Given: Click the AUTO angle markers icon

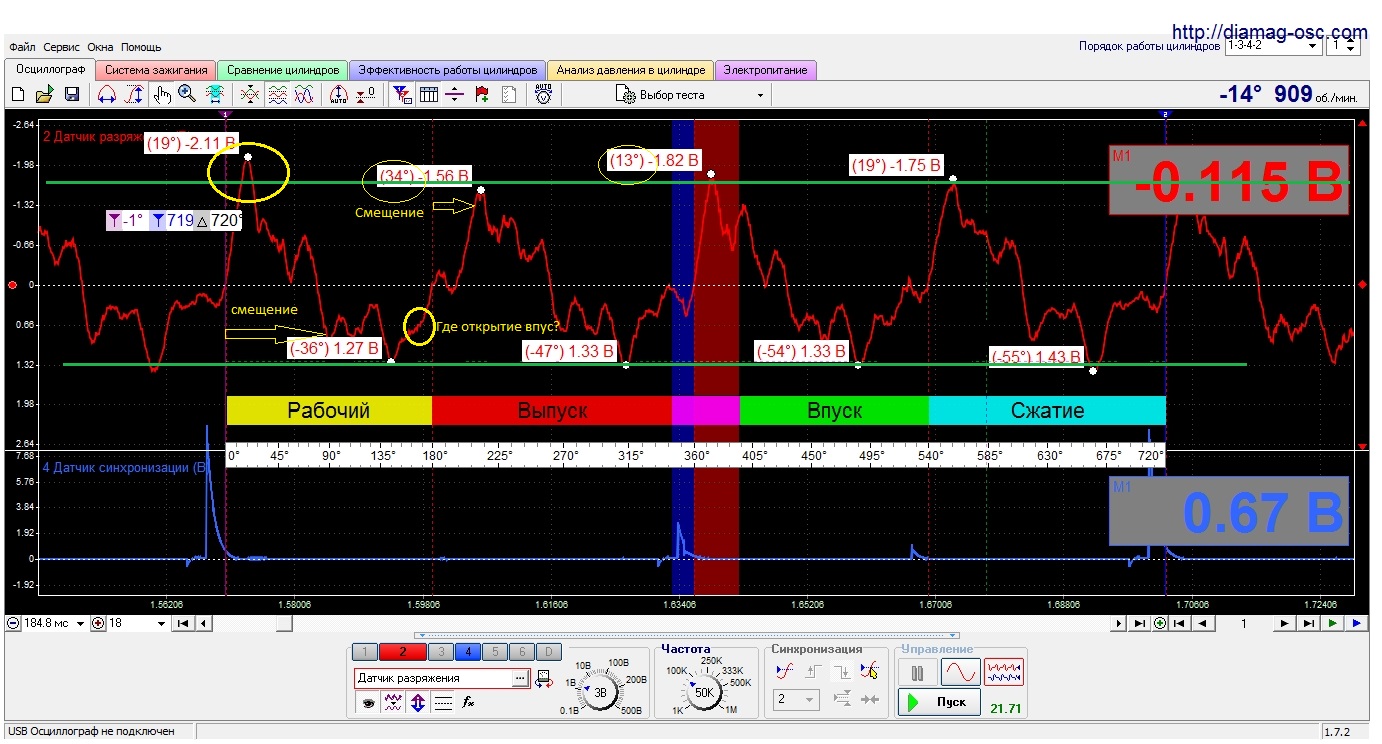Looking at the screenshot, I should tap(338, 95).
